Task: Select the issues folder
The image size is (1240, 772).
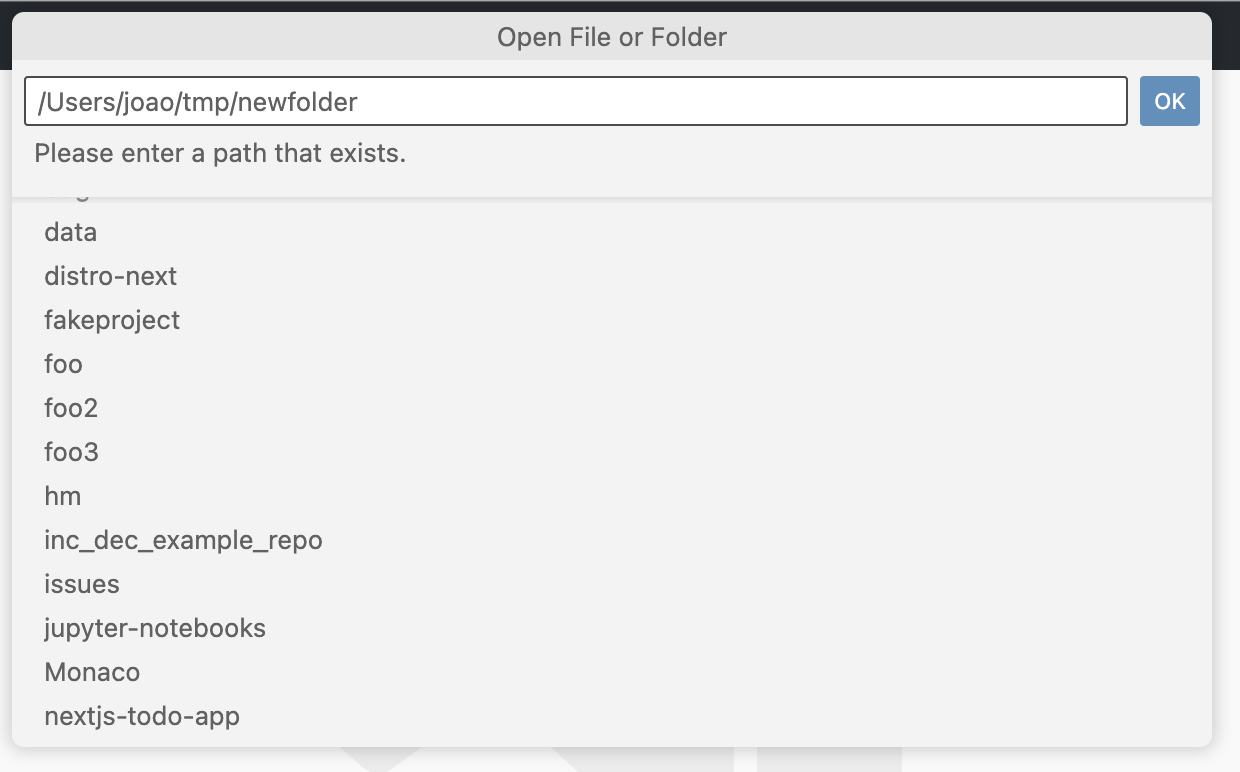Action: click(x=81, y=584)
